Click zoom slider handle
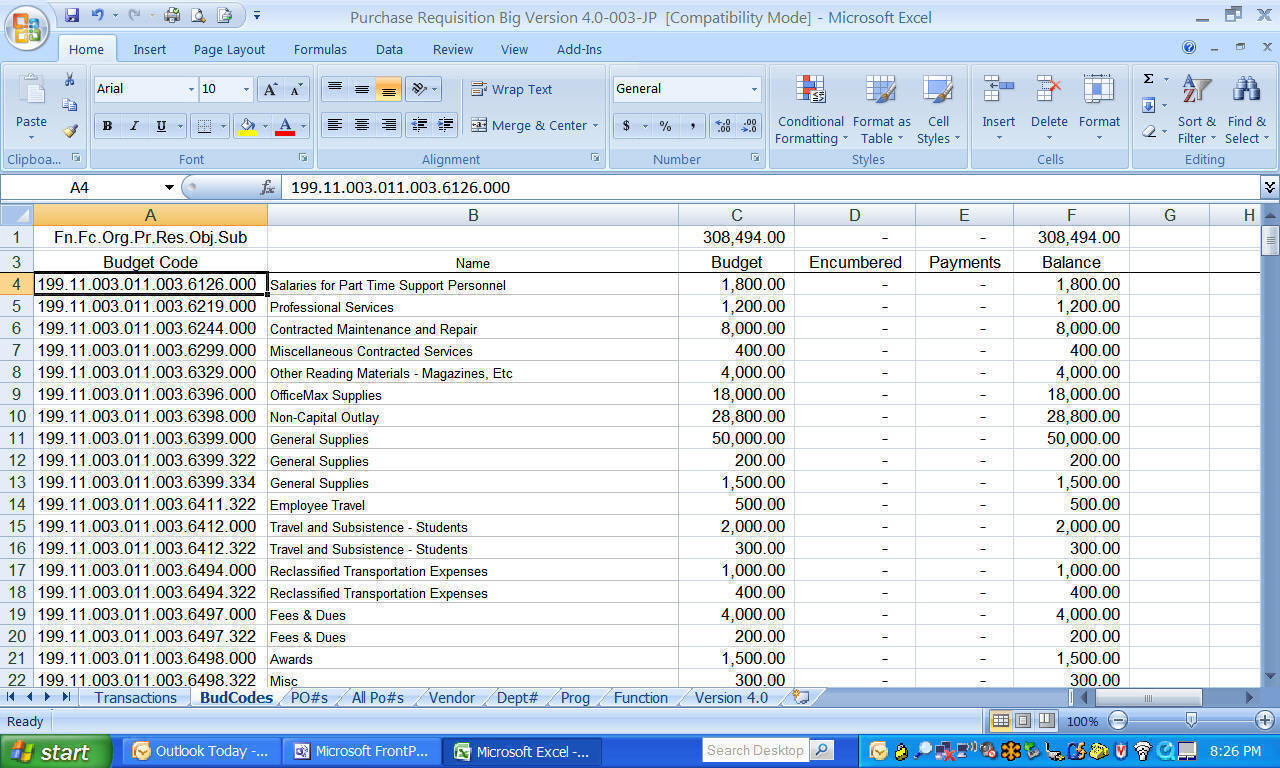This screenshot has height=768, width=1280. coord(1191,720)
